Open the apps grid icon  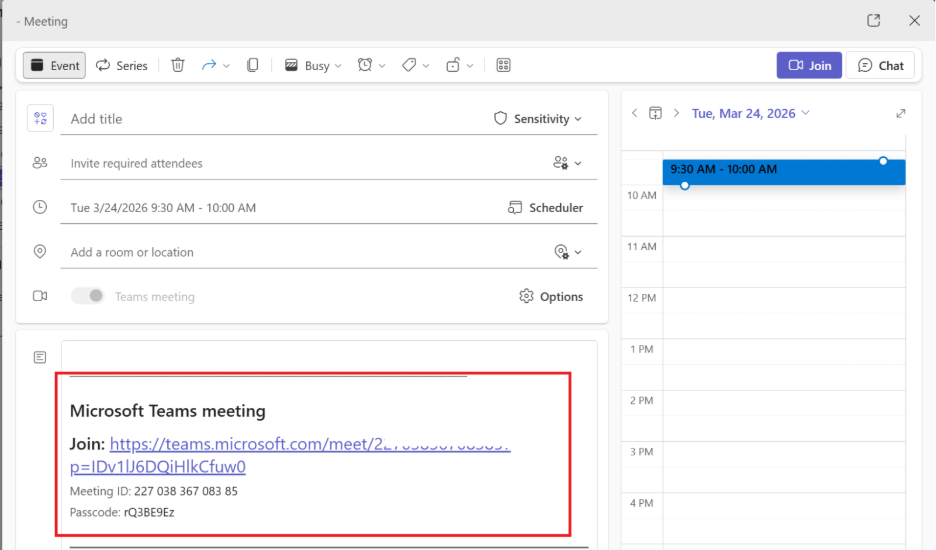coord(503,65)
